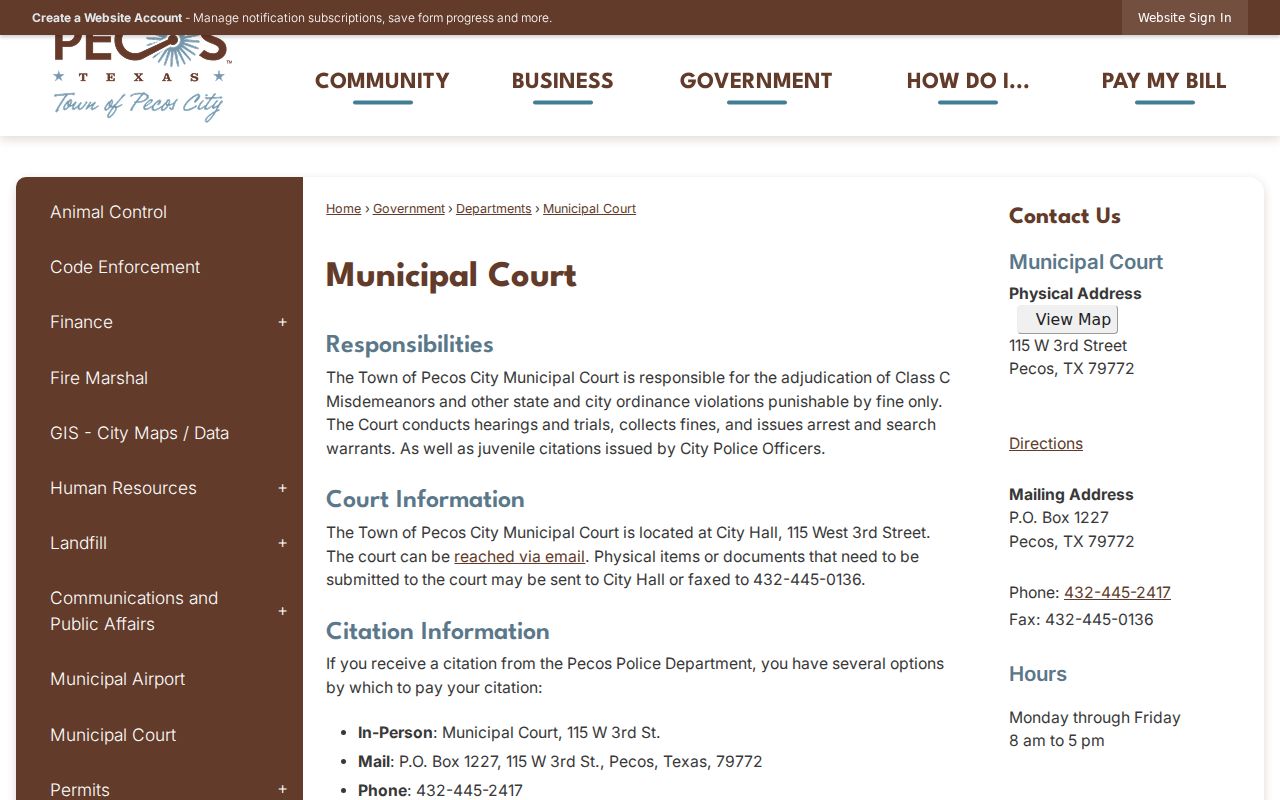The image size is (1280, 800).
Task: Open Animal Control in sidebar
Action: pyautogui.click(x=108, y=212)
